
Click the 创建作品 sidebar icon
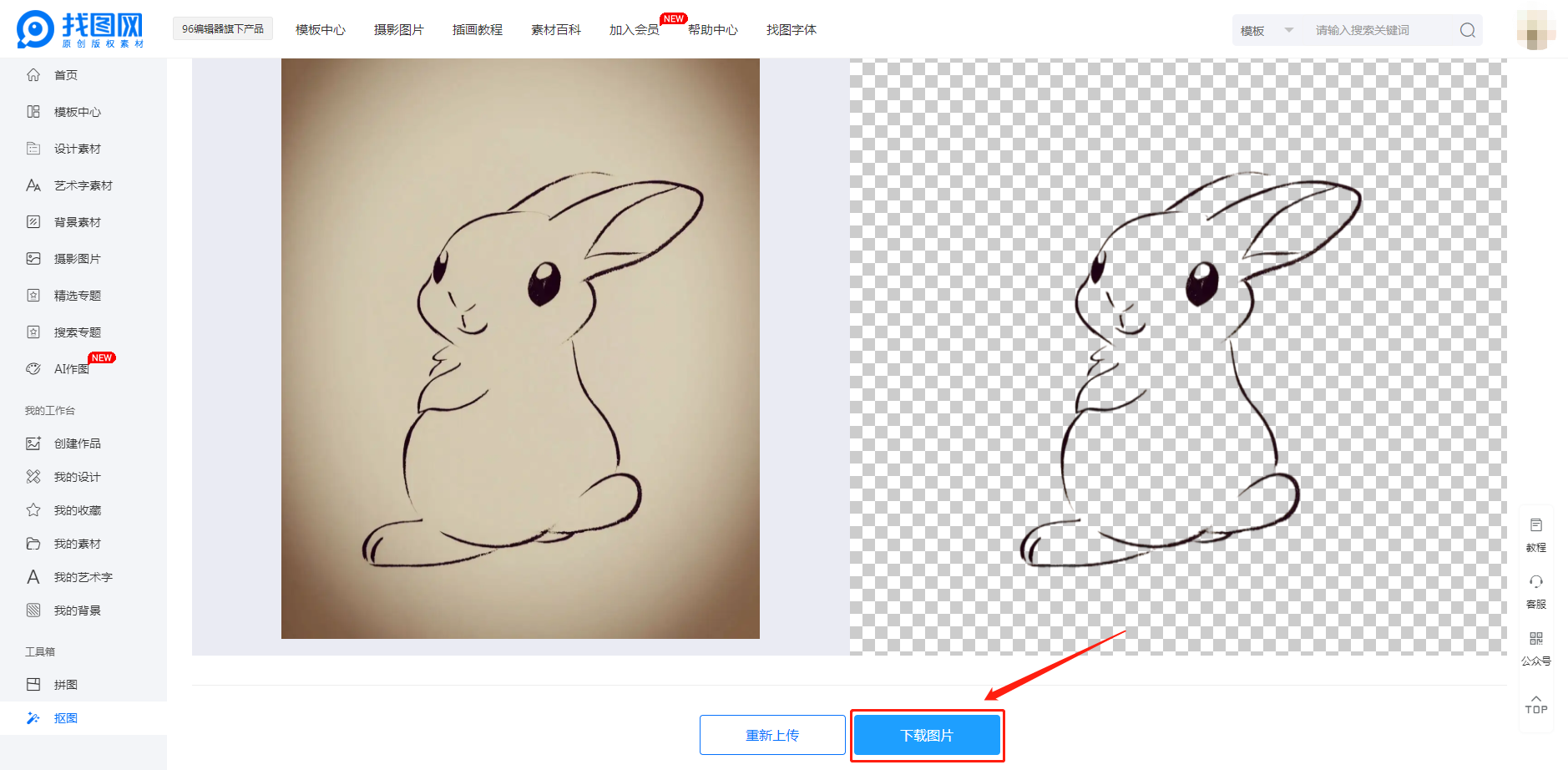click(x=33, y=443)
